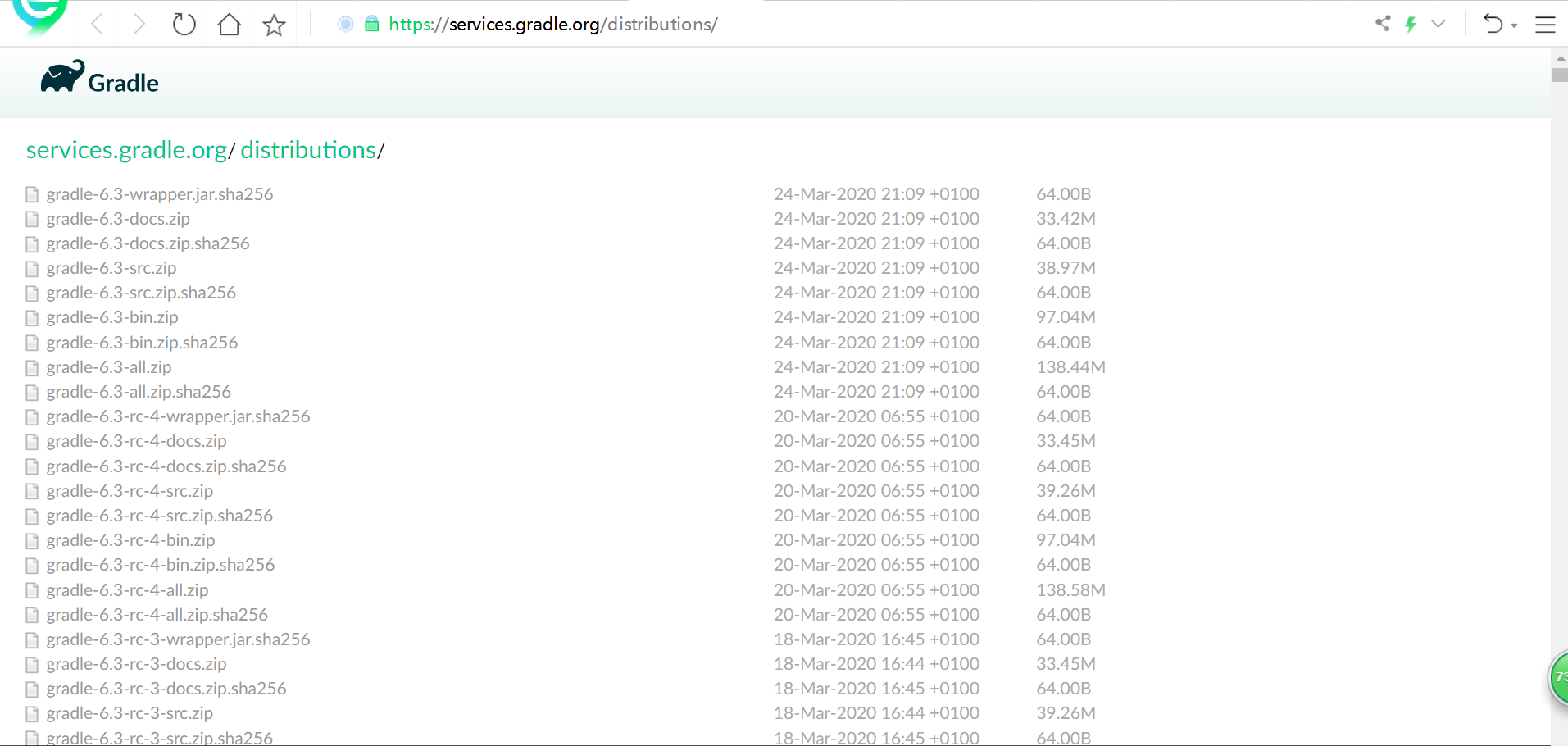Click file icon beside gradle-6.3-rc-4-docs.zip

point(32,442)
